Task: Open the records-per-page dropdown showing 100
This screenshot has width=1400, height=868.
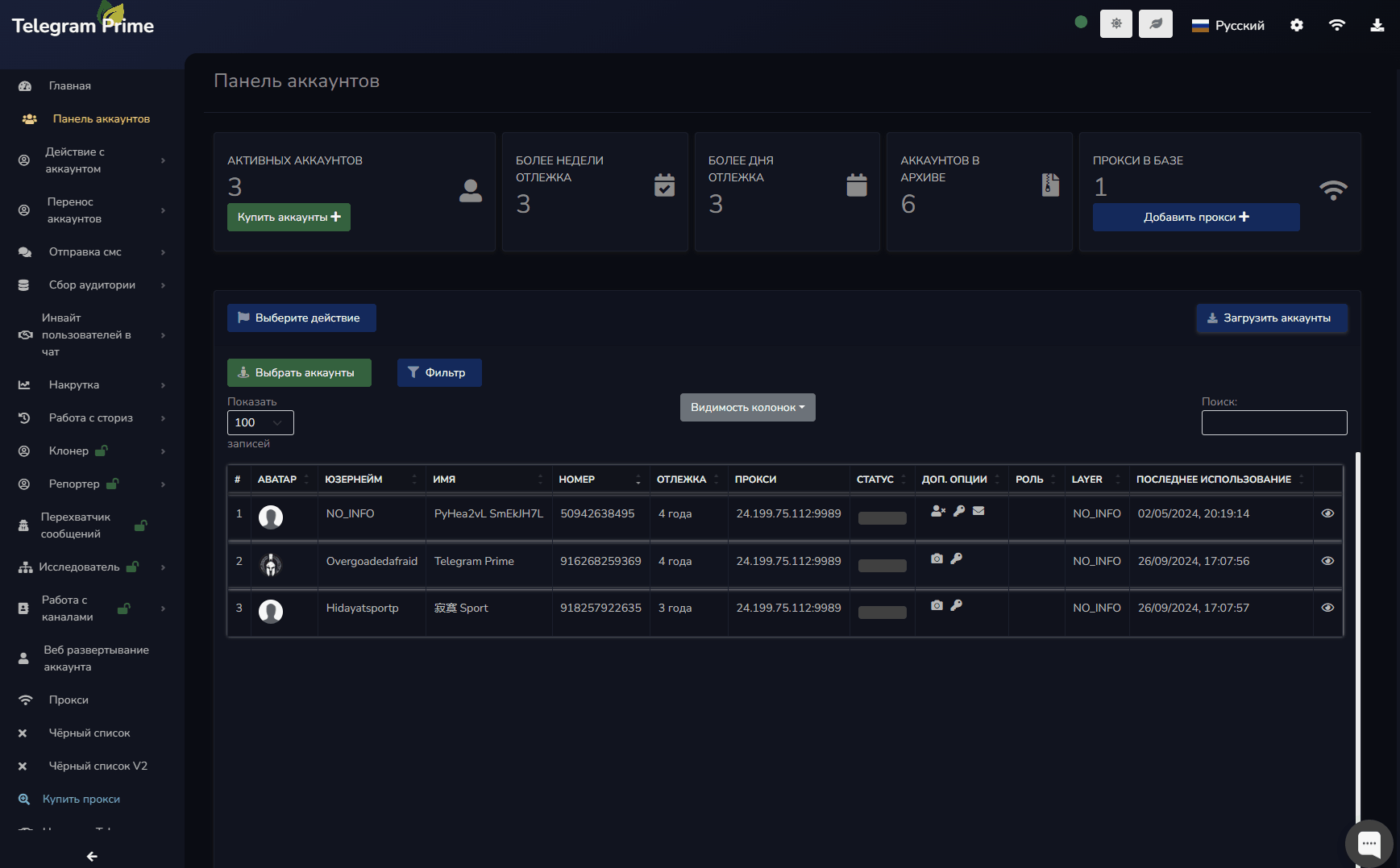Action: [x=260, y=422]
